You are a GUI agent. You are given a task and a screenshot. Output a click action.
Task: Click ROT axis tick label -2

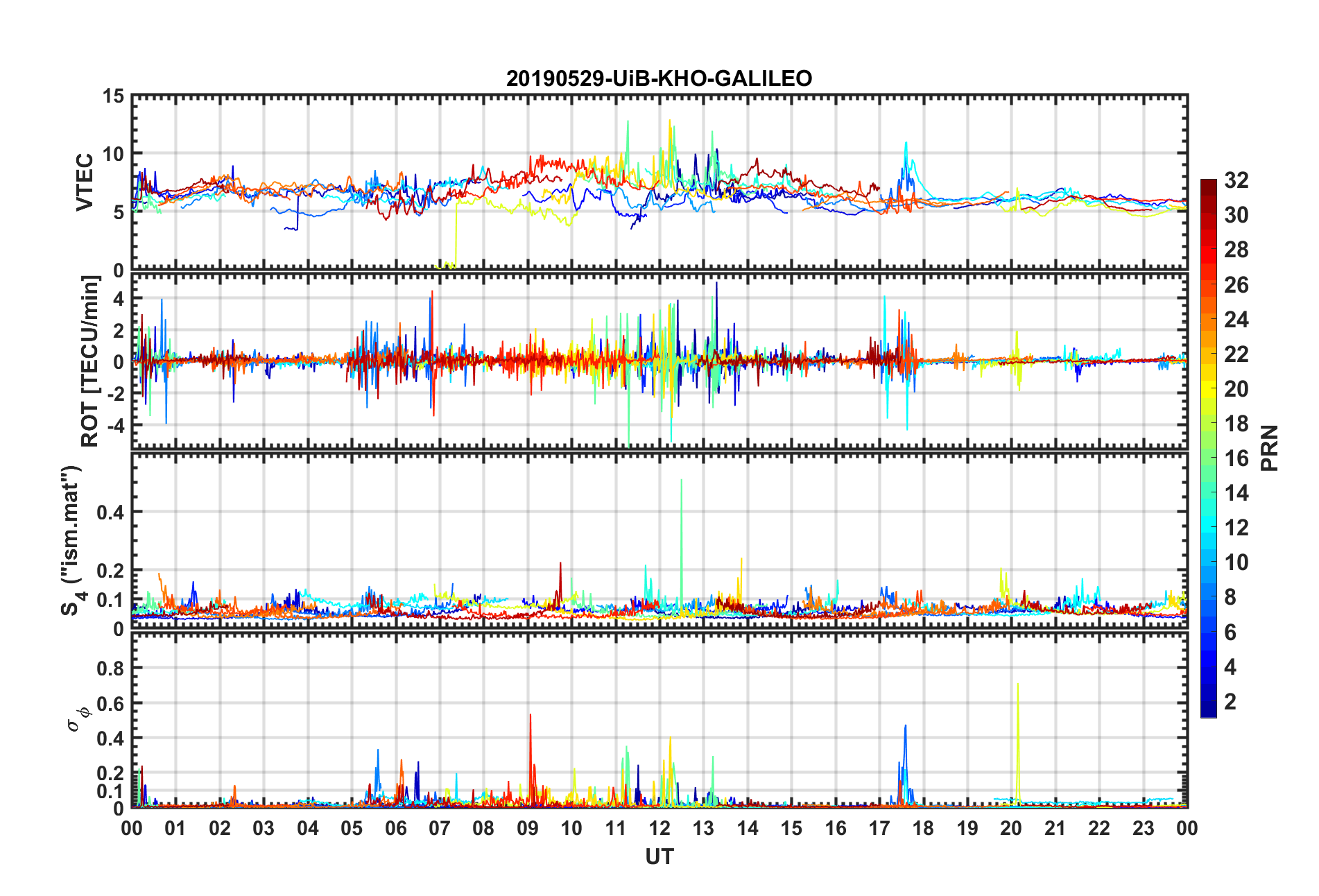pos(114,394)
